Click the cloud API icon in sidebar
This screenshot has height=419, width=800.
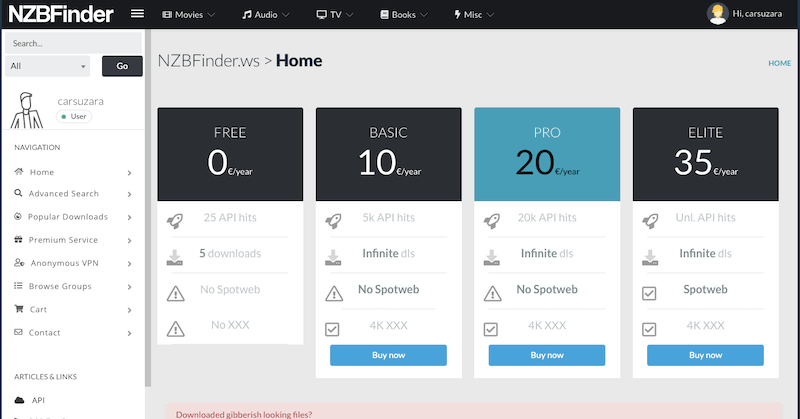(19, 400)
